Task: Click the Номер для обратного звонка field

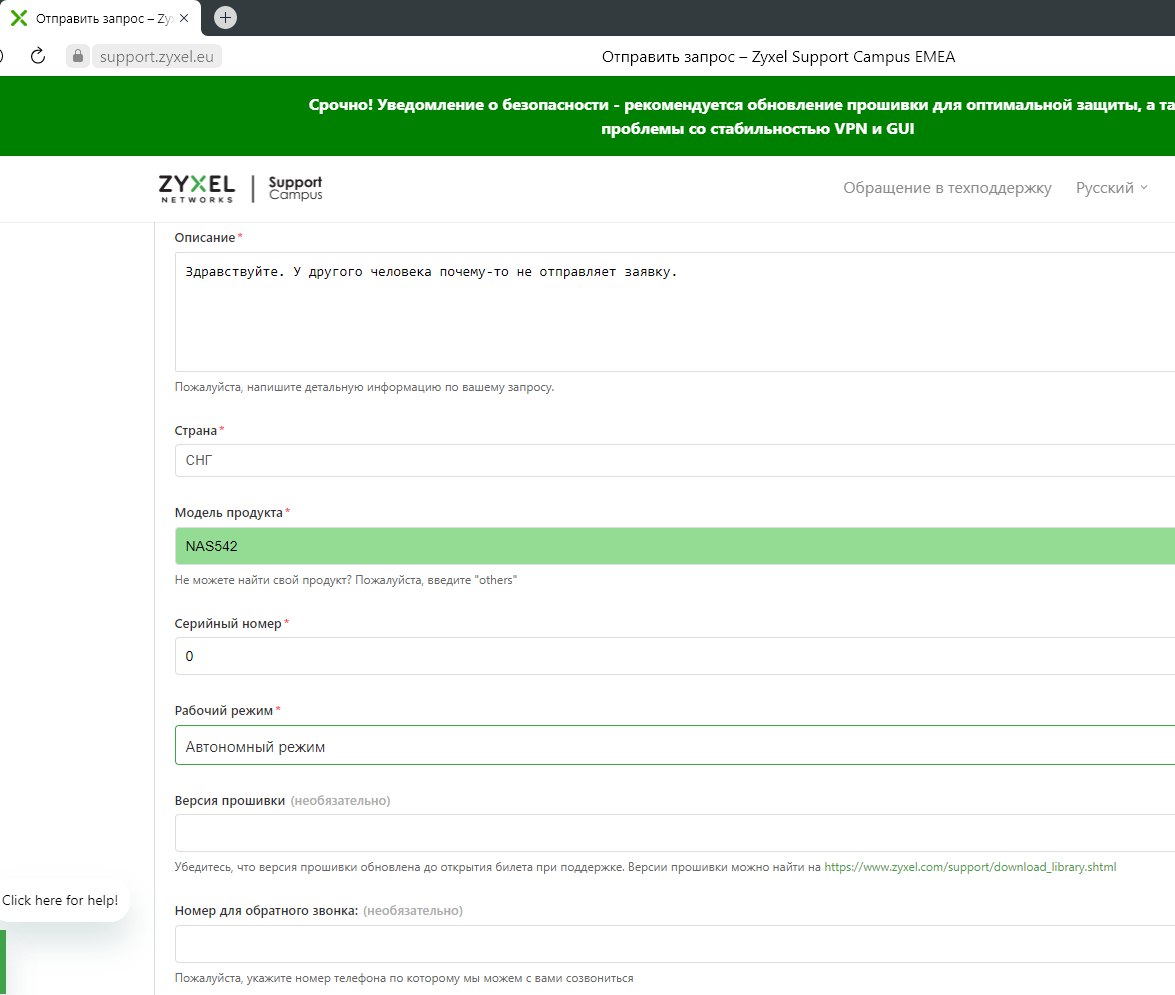Action: (x=674, y=944)
